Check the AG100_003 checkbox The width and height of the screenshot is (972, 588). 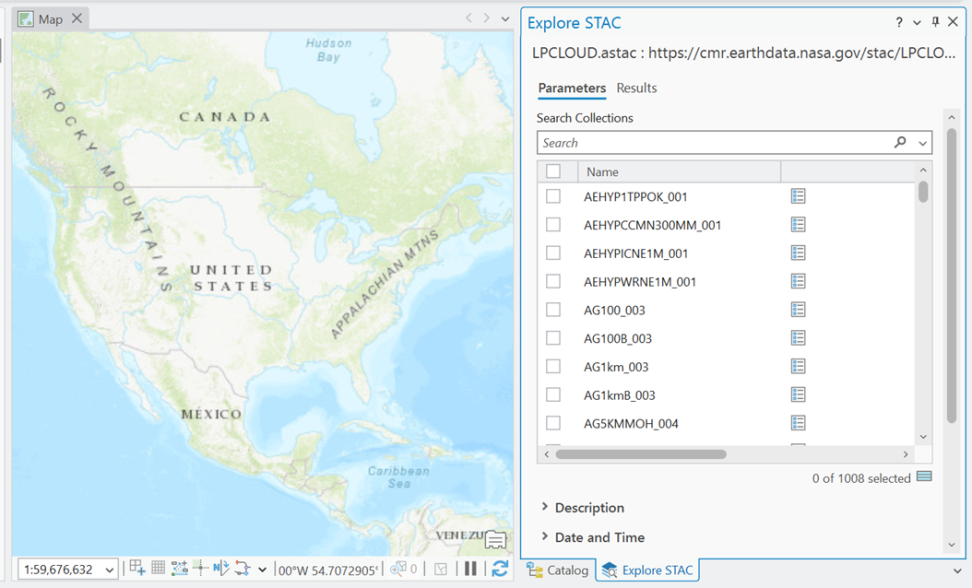pos(553,309)
